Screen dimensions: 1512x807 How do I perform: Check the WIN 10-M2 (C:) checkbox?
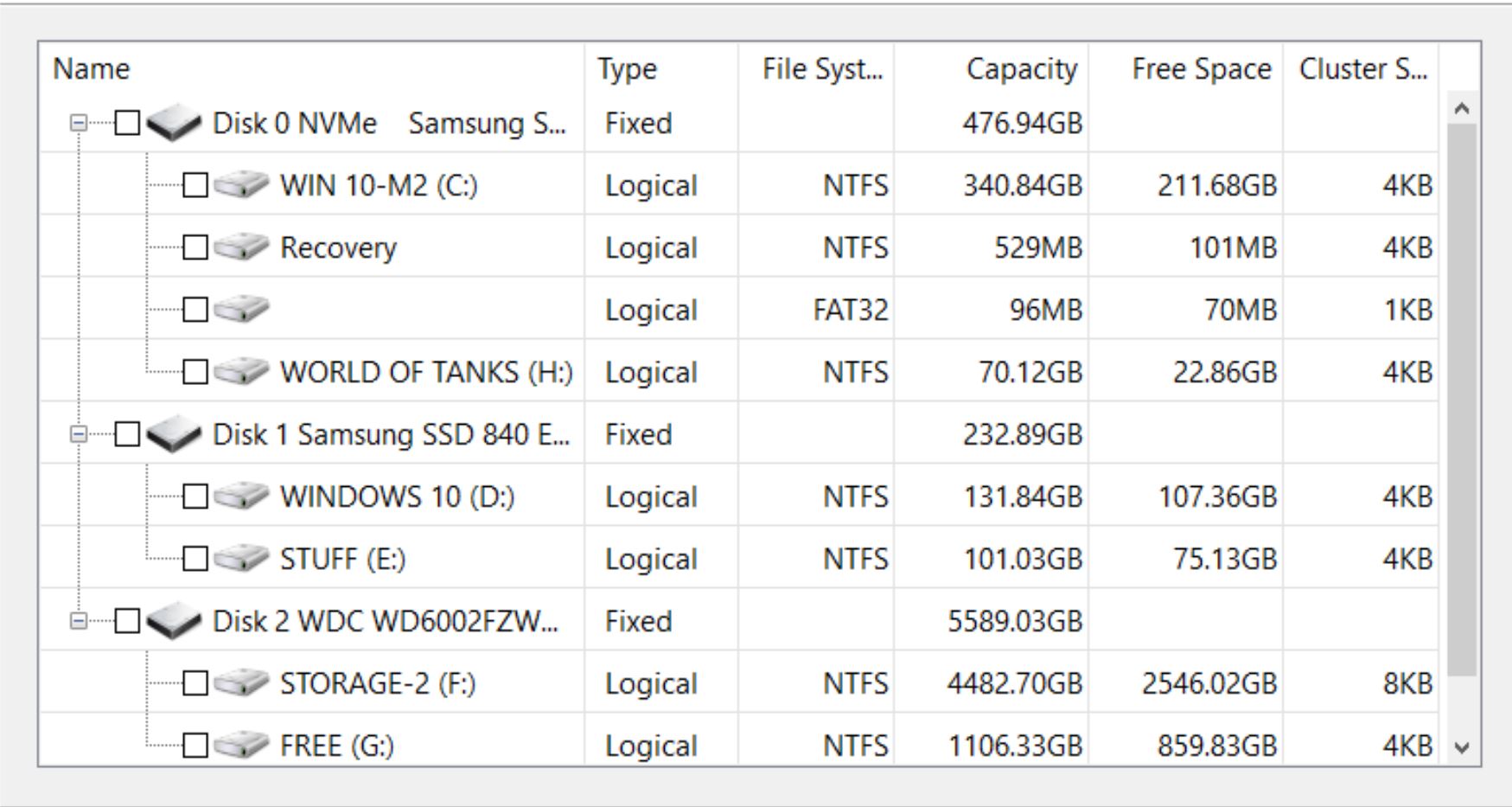click(x=195, y=185)
